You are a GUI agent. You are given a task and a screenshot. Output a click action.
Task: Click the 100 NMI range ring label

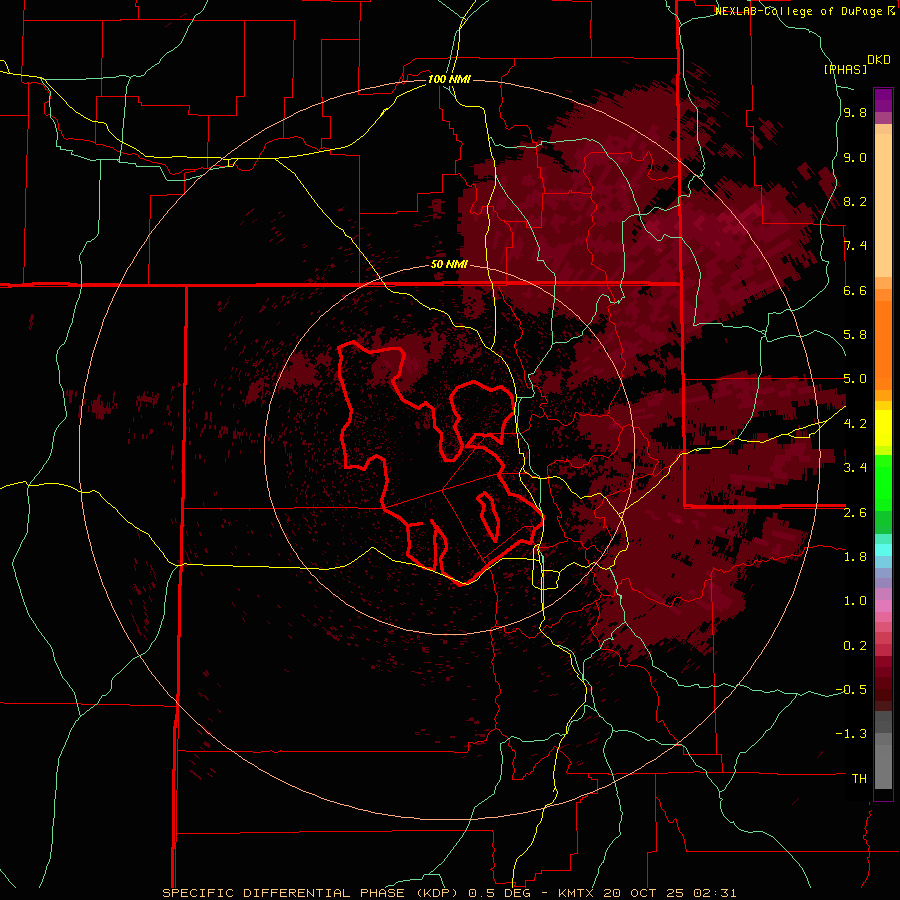tap(449, 79)
